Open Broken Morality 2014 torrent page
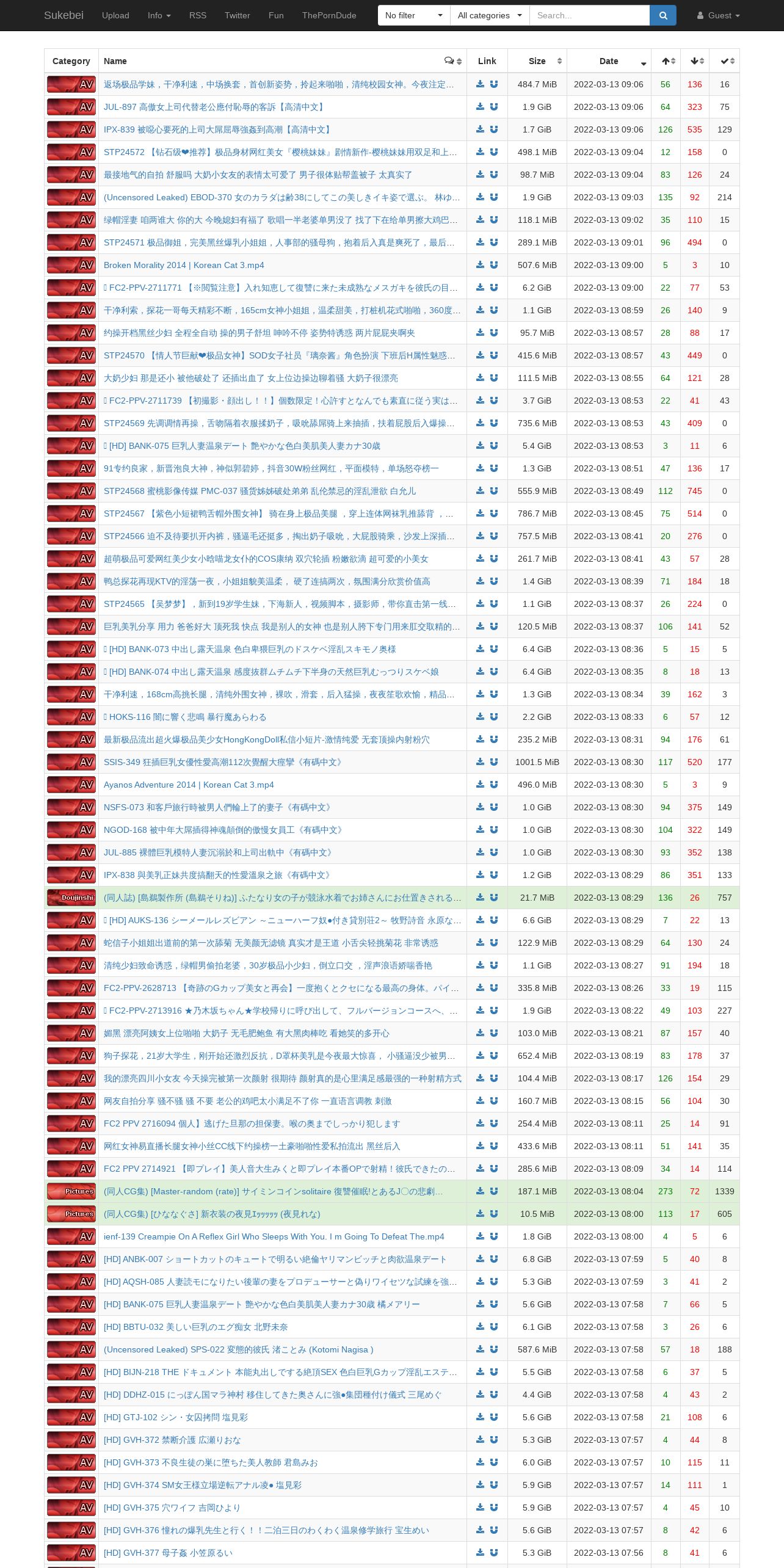This screenshot has width=784, height=1568. point(184,265)
